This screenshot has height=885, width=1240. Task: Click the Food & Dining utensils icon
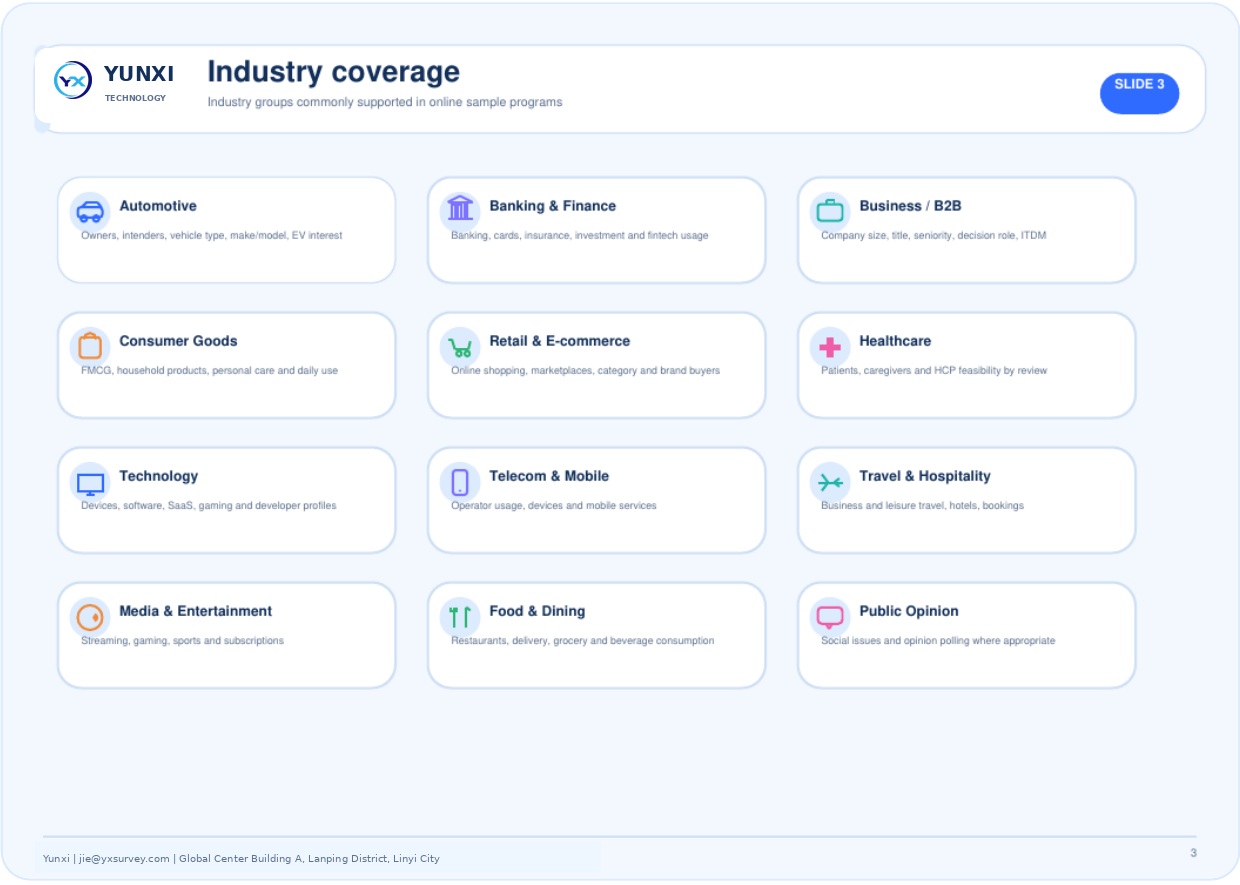tap(460, 618)
